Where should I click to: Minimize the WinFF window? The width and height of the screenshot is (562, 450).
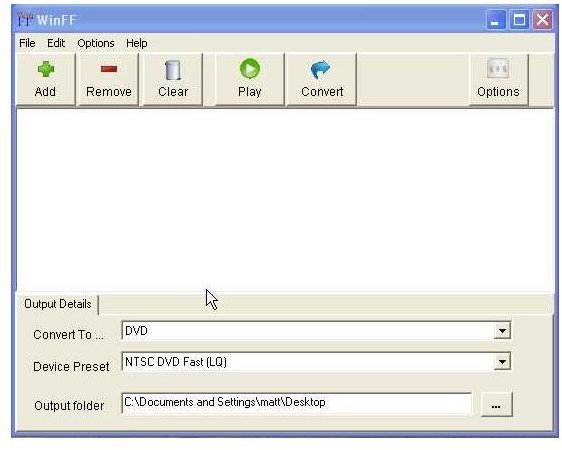pyautogui.click(x=496, y=20)
